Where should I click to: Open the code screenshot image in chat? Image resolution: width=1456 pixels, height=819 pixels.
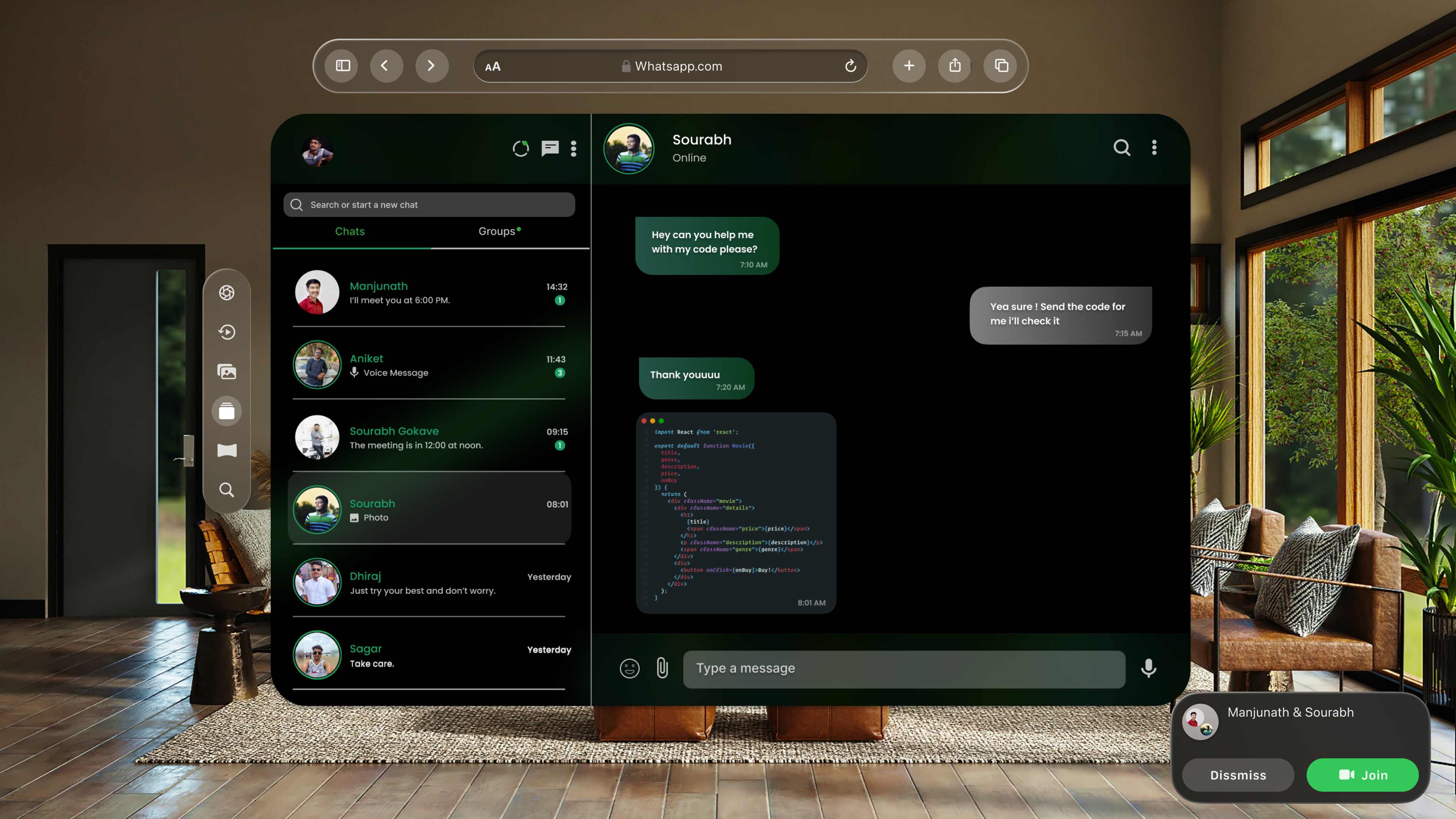(735, 512)
